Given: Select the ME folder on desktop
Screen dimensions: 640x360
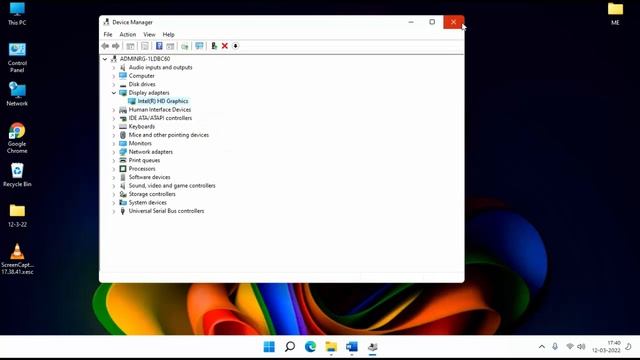Looking at the screenshot, I should [615, 14].
